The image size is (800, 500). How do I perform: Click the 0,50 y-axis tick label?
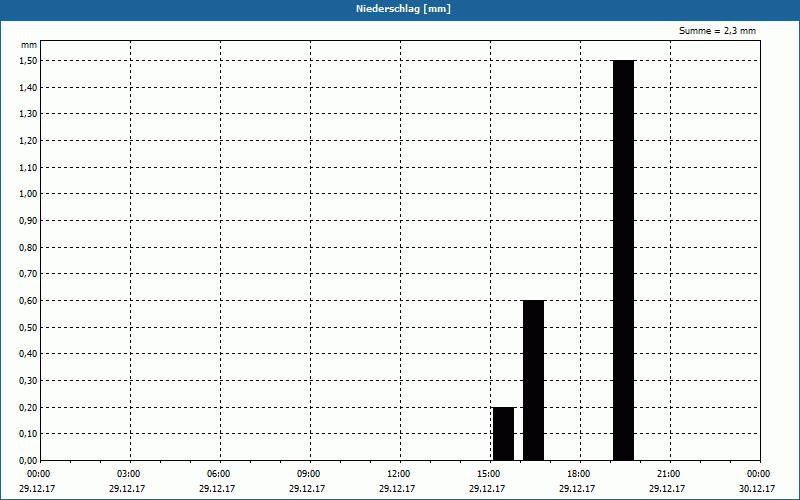tap(28, 327)
